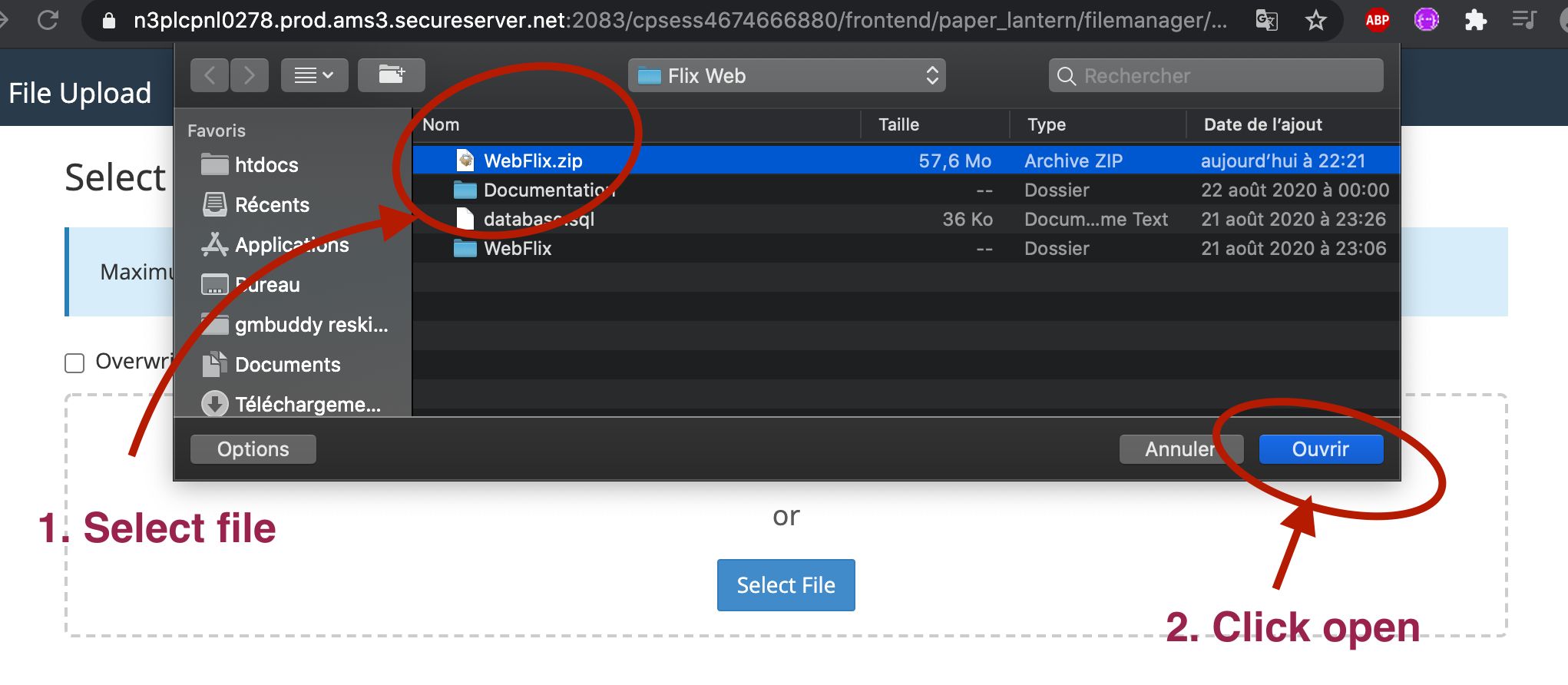The height and width of the screenshot is (685, 1568).
Task: Toggle the Overwrite existing files checkbox
Action: coord(74,362)
